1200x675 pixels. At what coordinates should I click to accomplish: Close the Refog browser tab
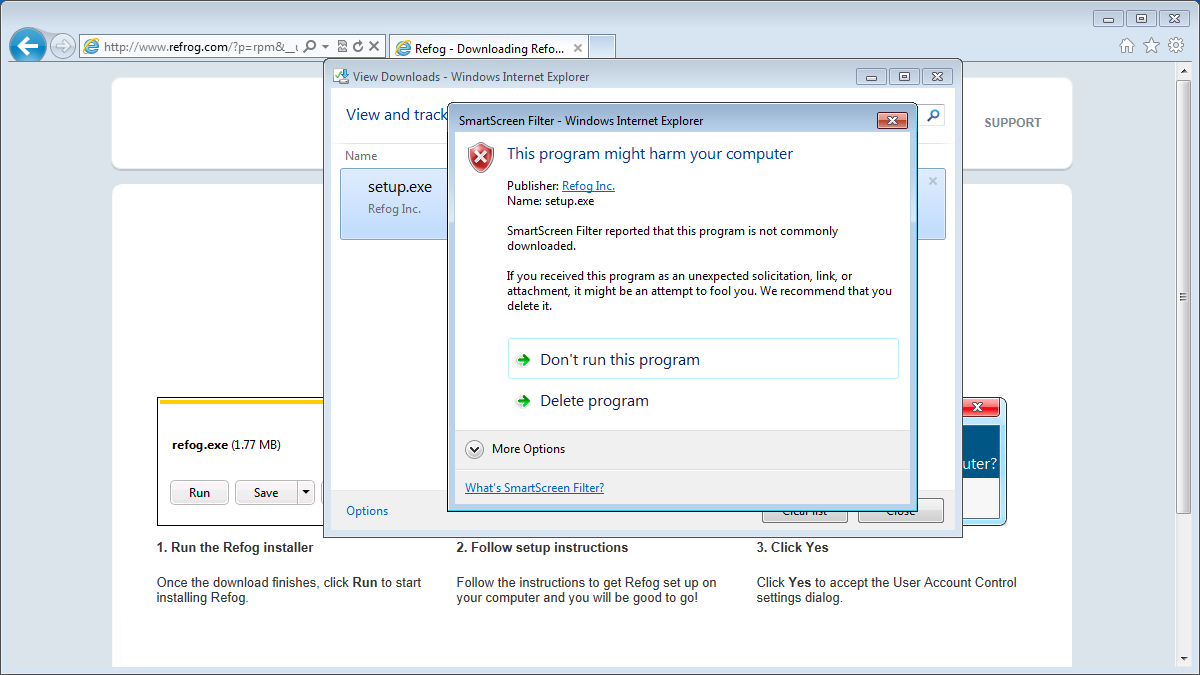point(576,47)
